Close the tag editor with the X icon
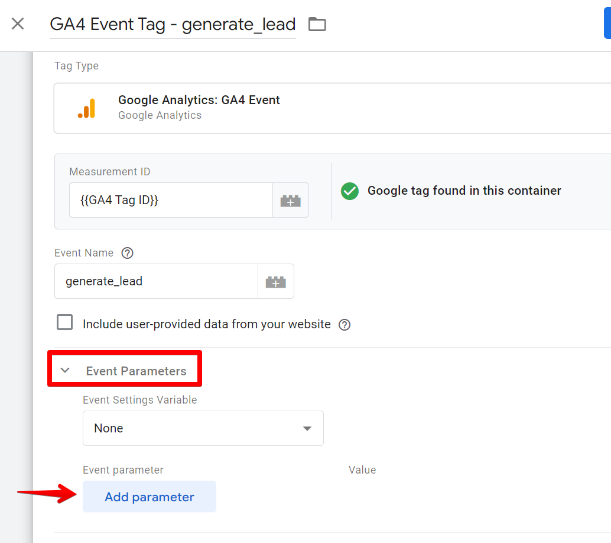Viewport: 611px width, 543px height. (17, 23)
